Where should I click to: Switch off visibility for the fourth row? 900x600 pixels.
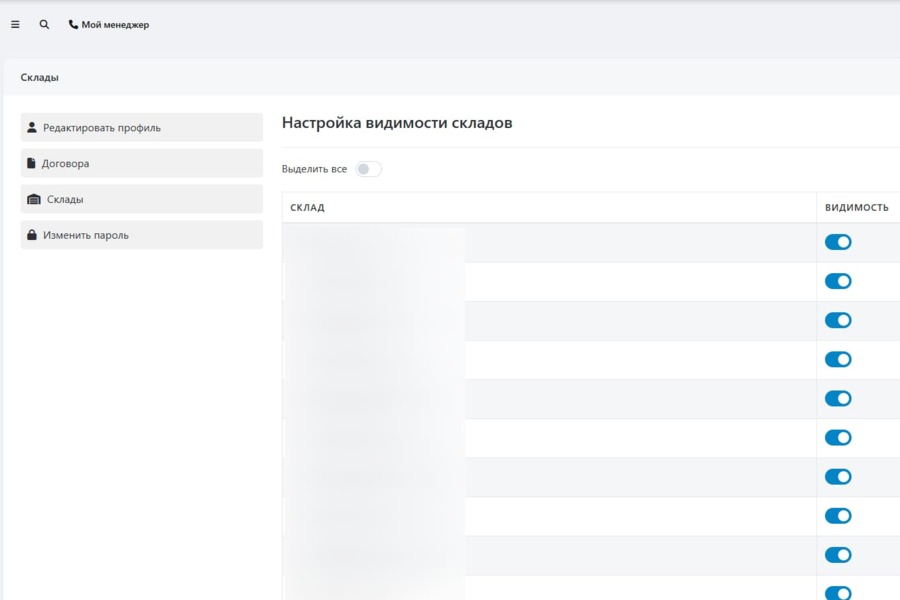click(x=838, y=359)
